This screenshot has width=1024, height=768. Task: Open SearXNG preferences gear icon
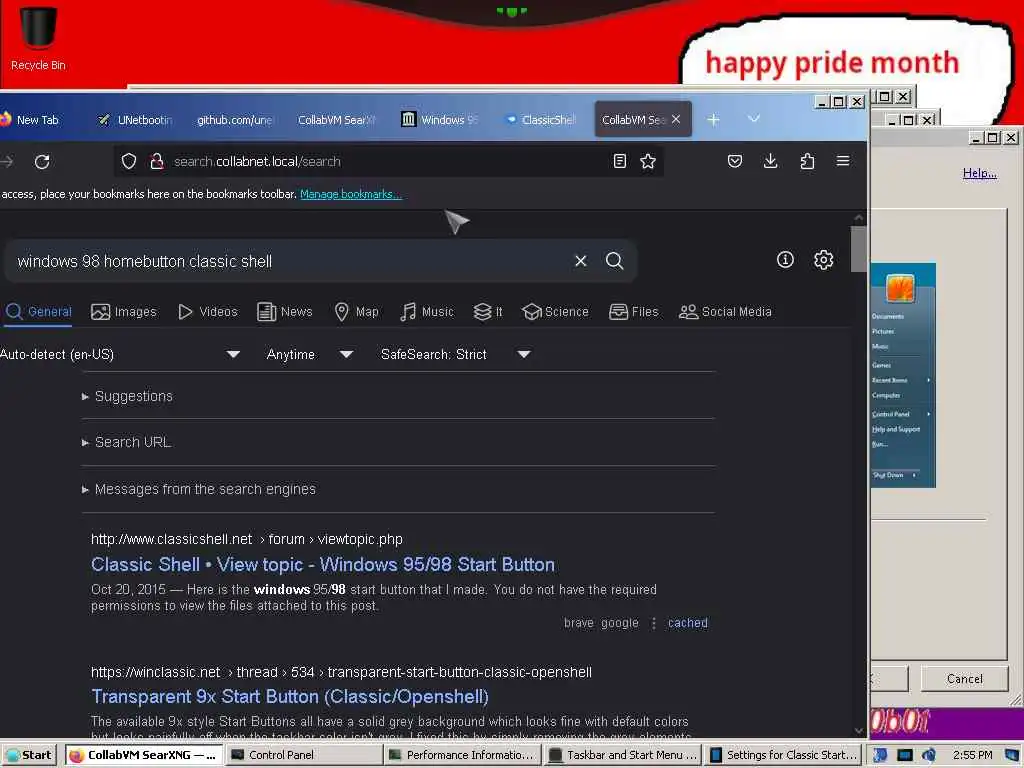pyautogui.click(x=824, y=260)
